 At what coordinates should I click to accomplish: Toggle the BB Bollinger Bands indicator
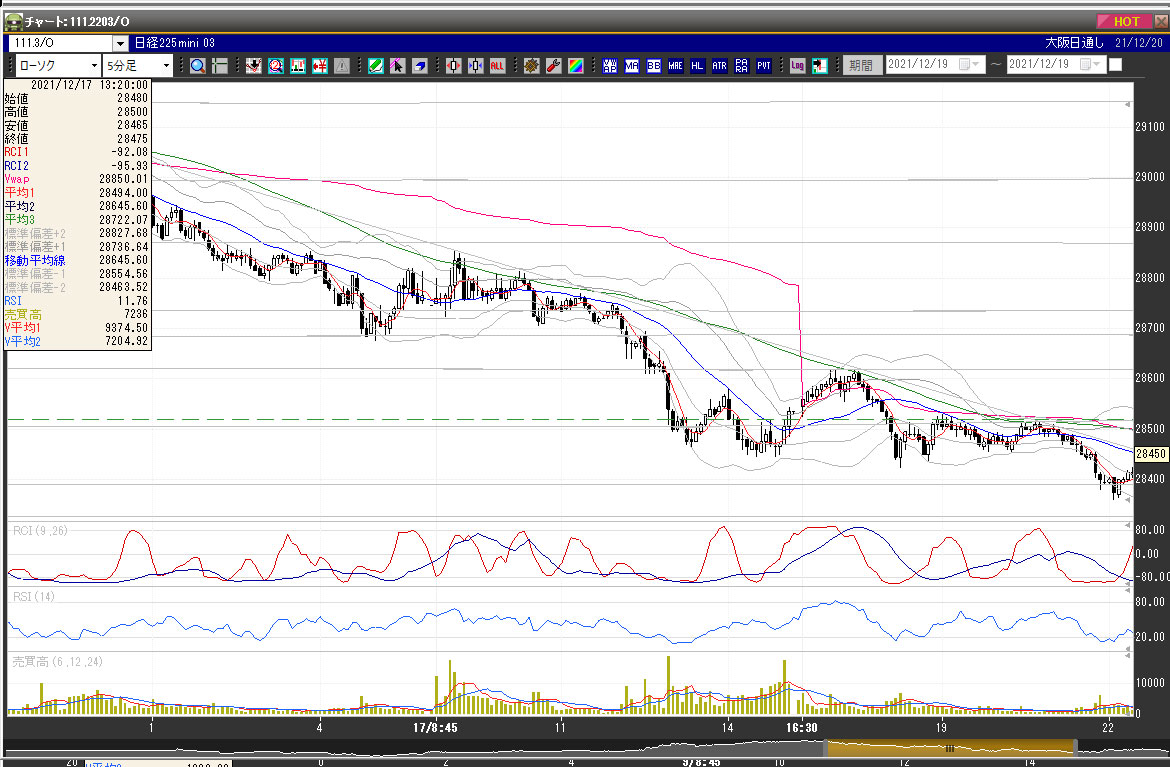[x=654, y=66]
